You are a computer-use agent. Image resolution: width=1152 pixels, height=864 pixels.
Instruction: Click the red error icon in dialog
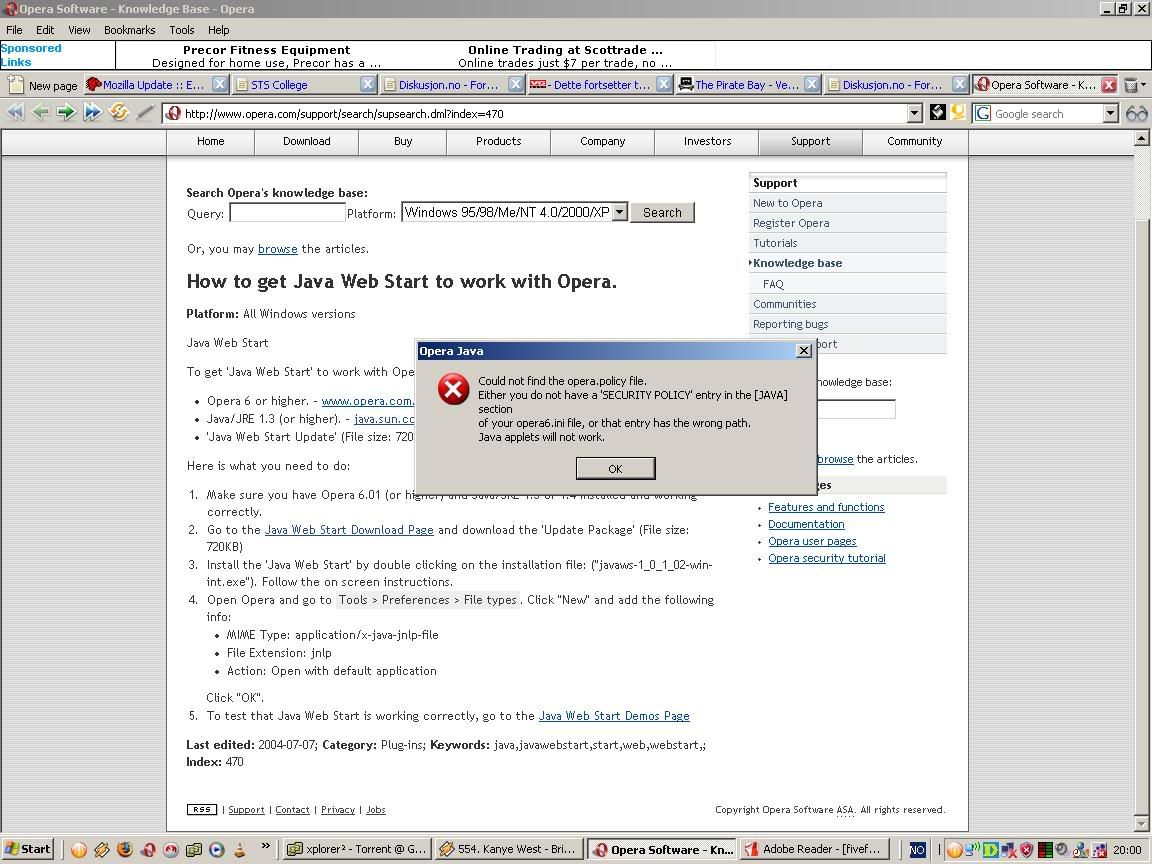(453, 389)
